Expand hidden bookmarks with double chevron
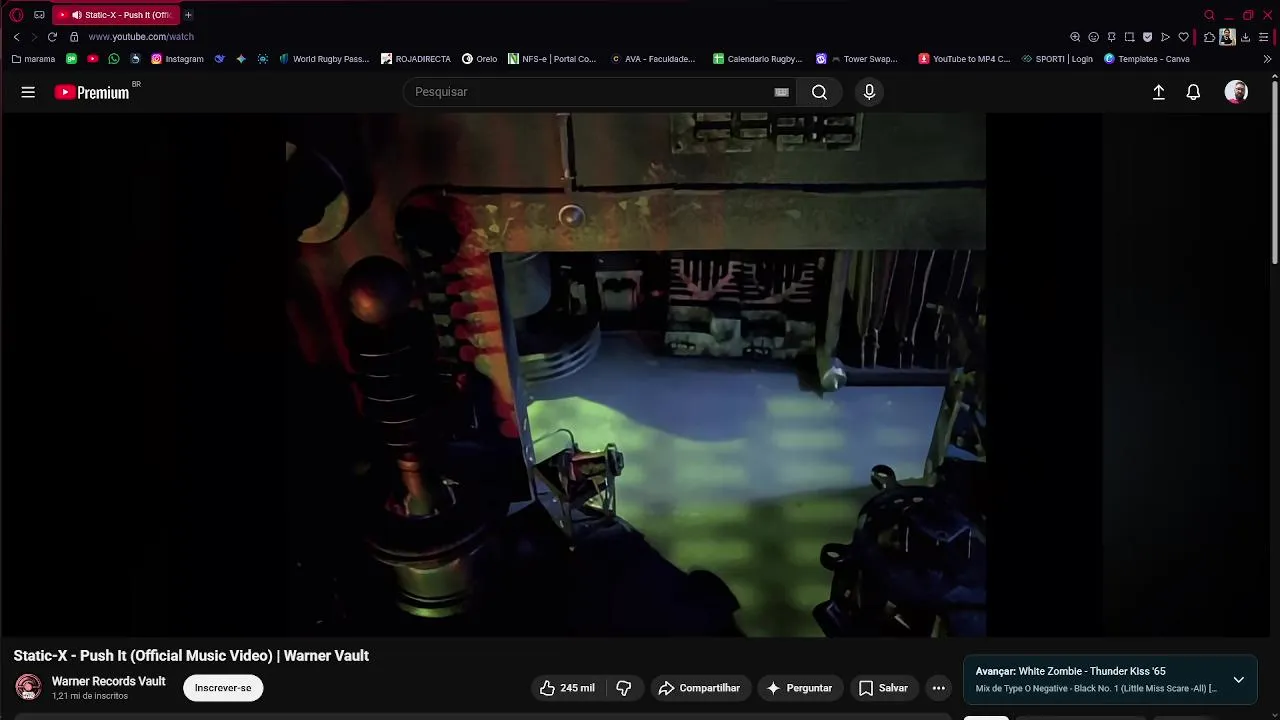Image resolution: width=1280 pixels, height=720 pixels. [x=1267, y=59]
